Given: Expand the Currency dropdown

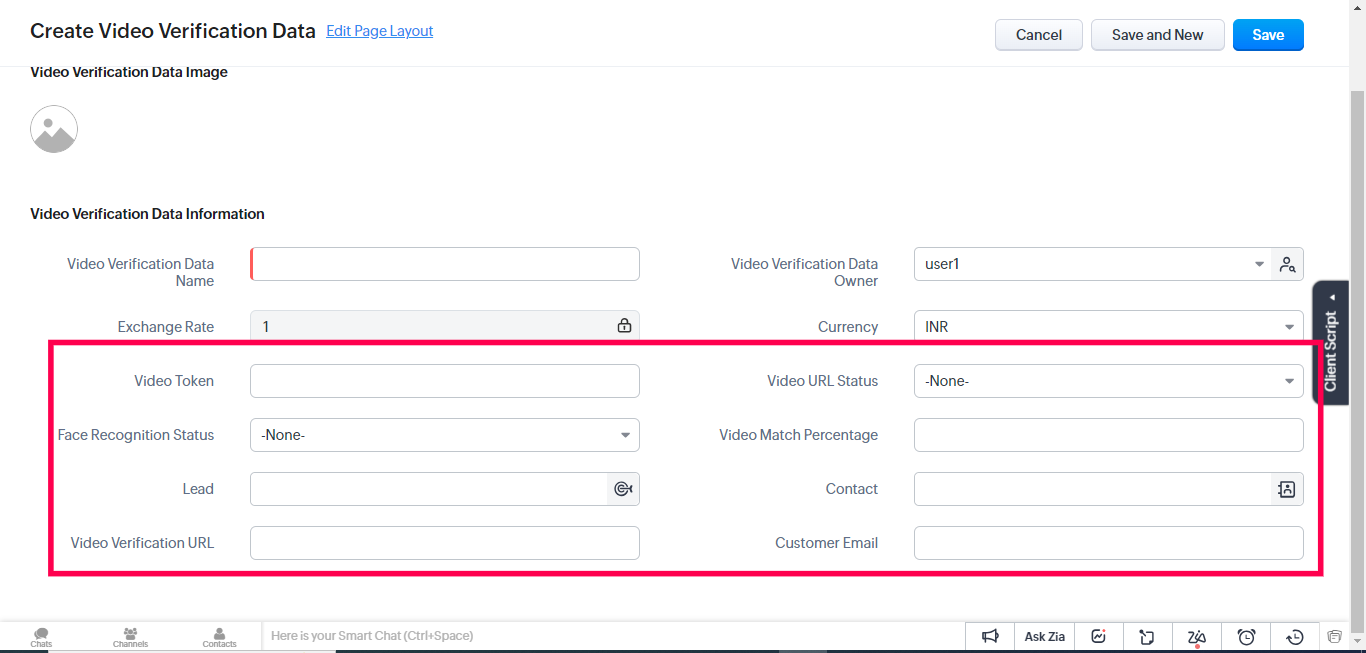Looking at the screenshot, I should coord(1108,327).
